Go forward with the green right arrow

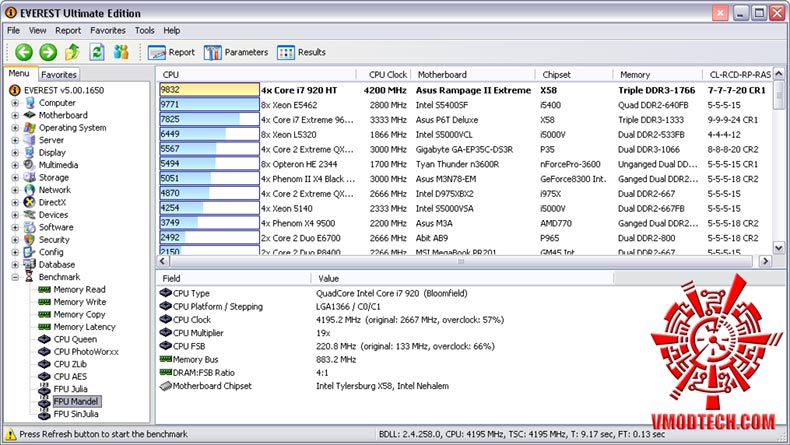click(x=48, y=52)
